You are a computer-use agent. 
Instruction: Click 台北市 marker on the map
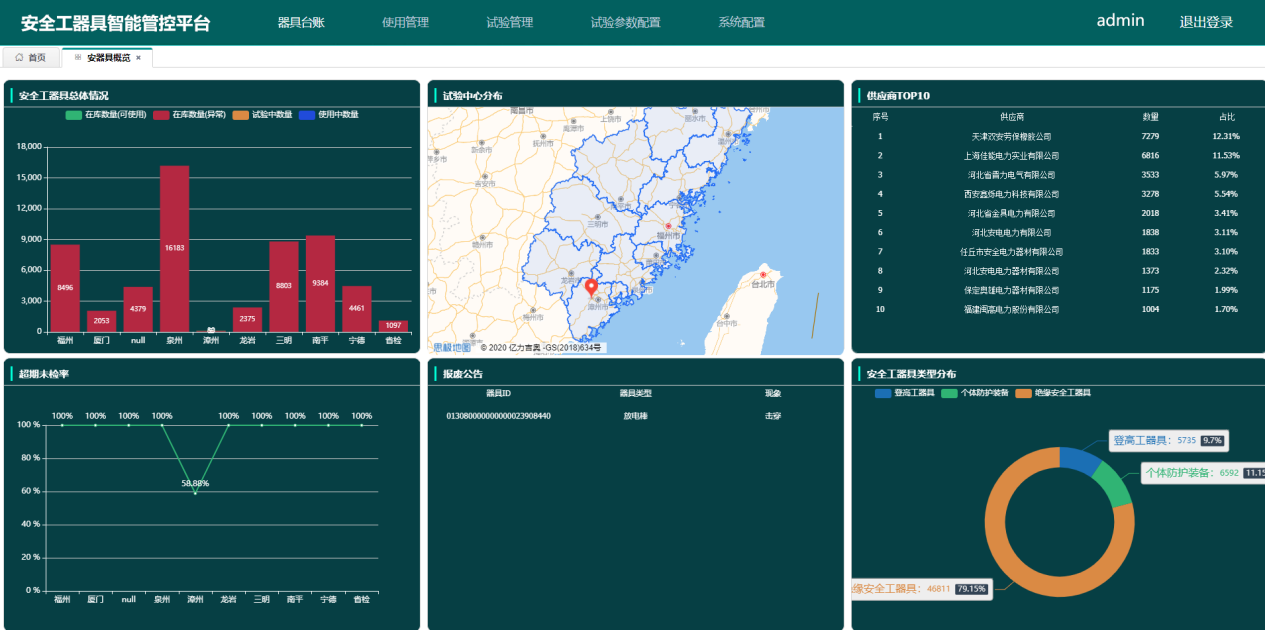763,274
